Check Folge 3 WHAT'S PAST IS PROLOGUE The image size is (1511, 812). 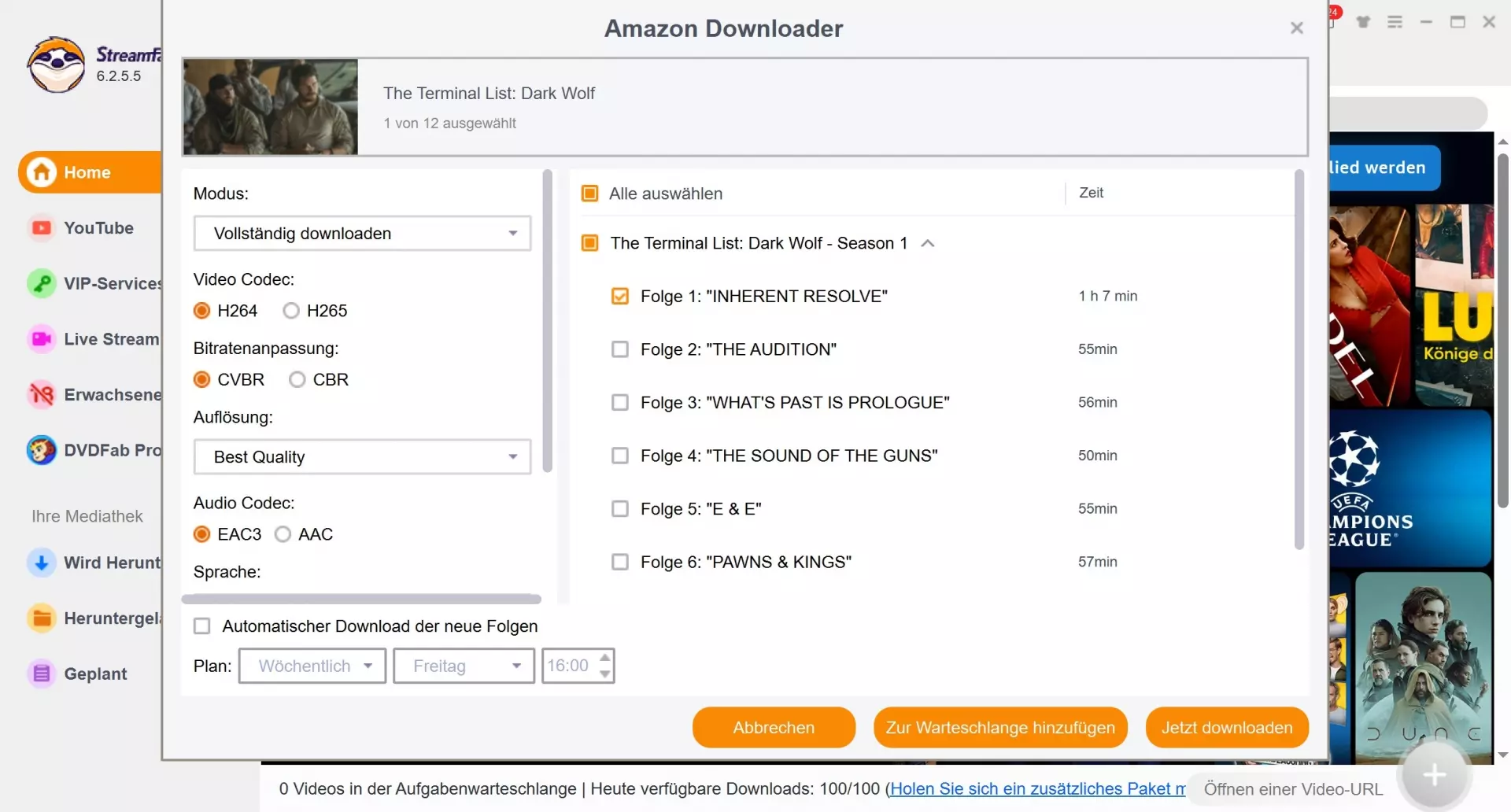click(620, 403)
